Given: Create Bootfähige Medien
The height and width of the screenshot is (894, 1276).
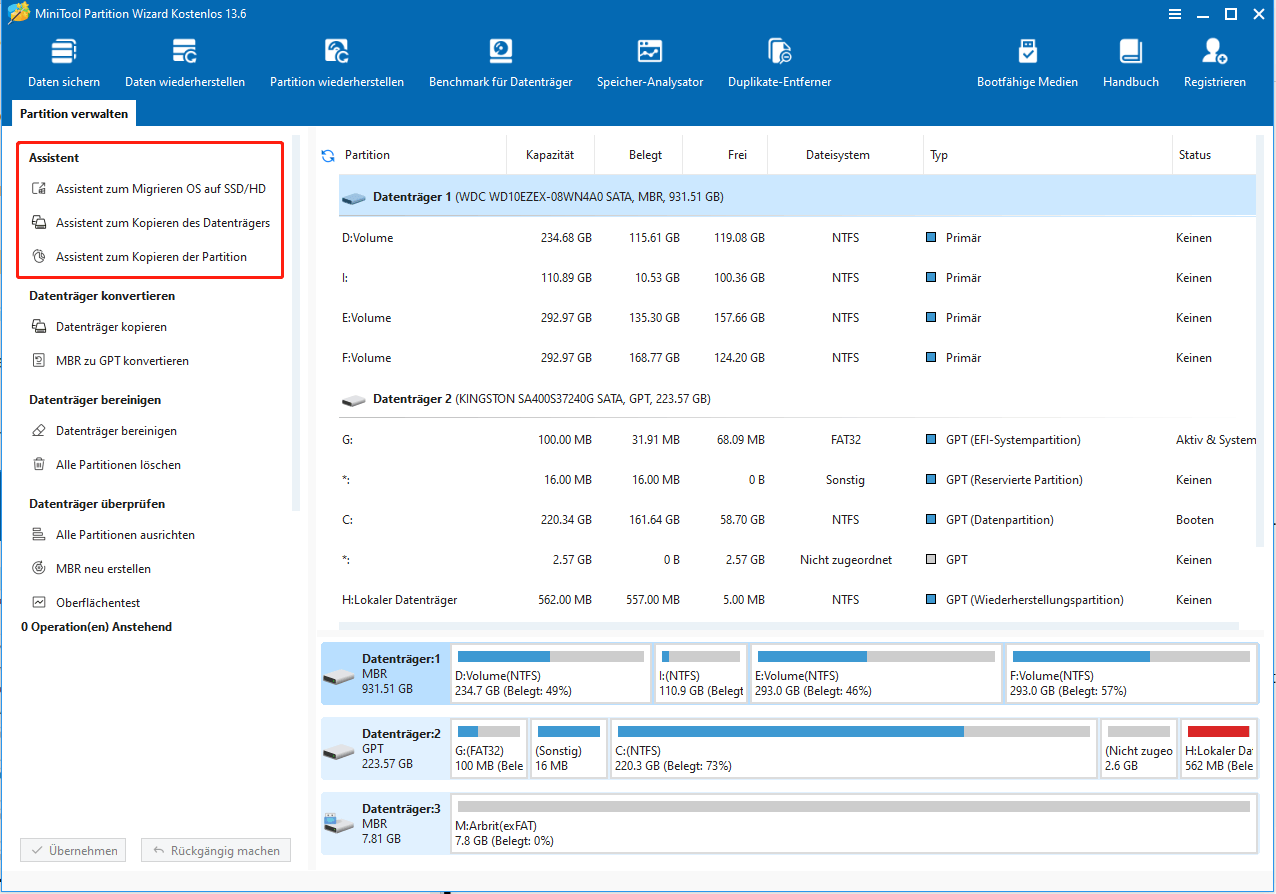Looking at the screenshot, I should [1027, 64].
